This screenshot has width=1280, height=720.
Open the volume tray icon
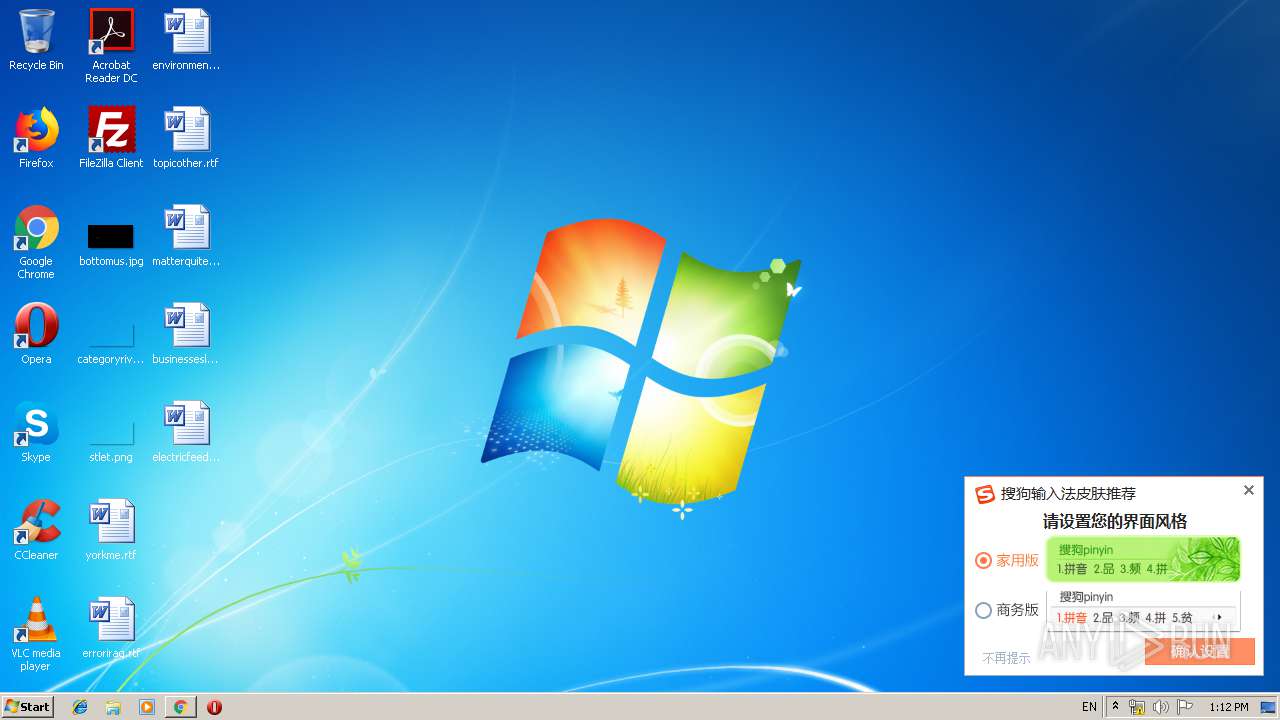coord(1160,707)
